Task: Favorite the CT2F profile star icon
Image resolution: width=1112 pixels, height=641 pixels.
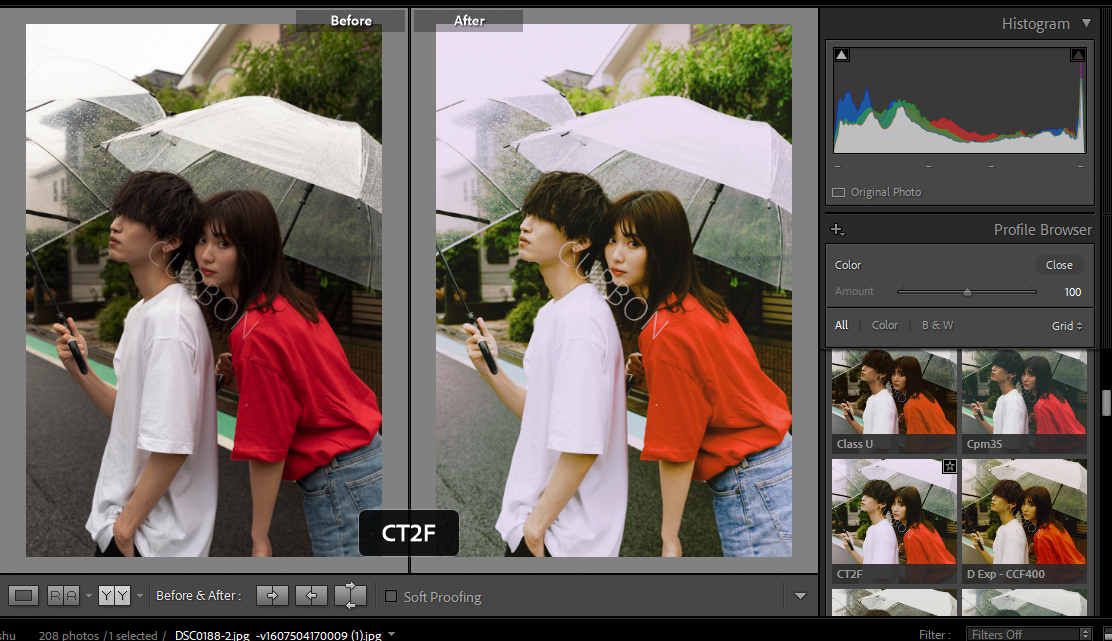Action: (x=949, y=467)
